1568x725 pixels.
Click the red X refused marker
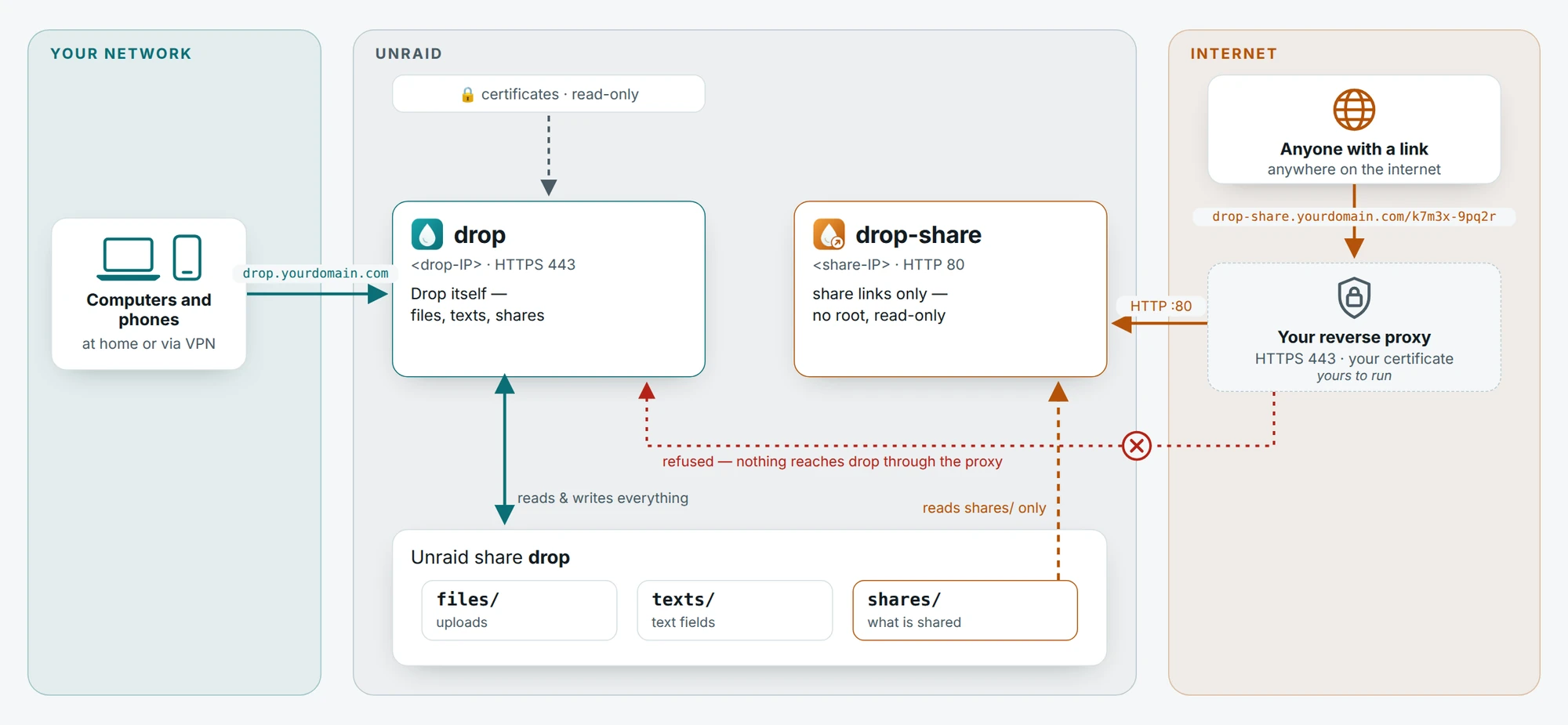[1136, 446]
